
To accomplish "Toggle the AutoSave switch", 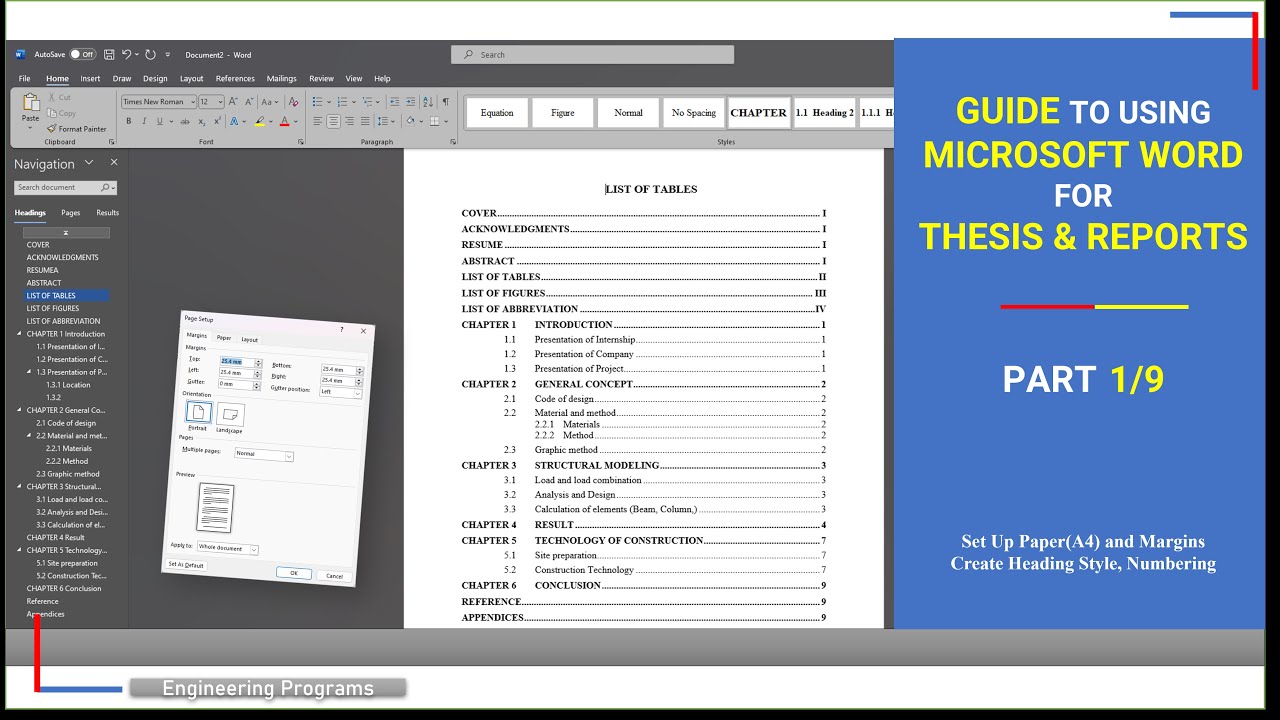I will pos(82,55).
